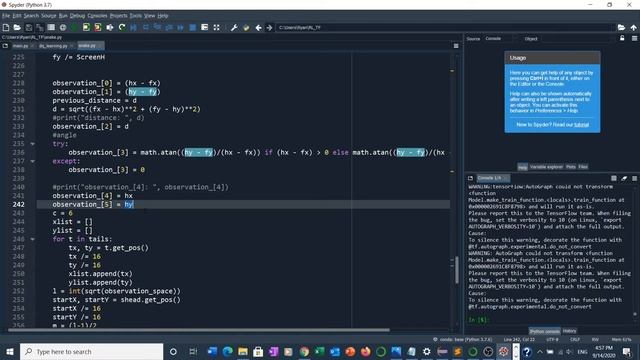Run cell and advance icon
The image size is (640, 360).
coord(98,27)
